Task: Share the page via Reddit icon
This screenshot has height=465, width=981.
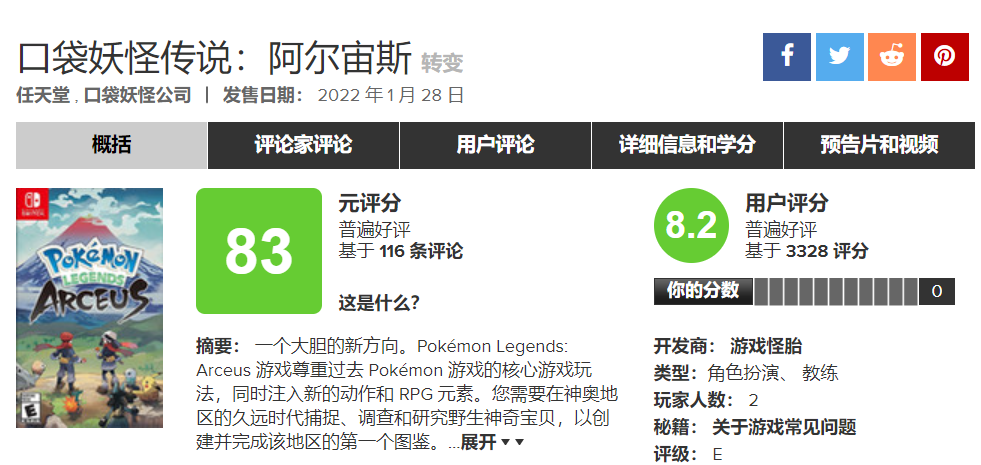Action: point(892,57)
